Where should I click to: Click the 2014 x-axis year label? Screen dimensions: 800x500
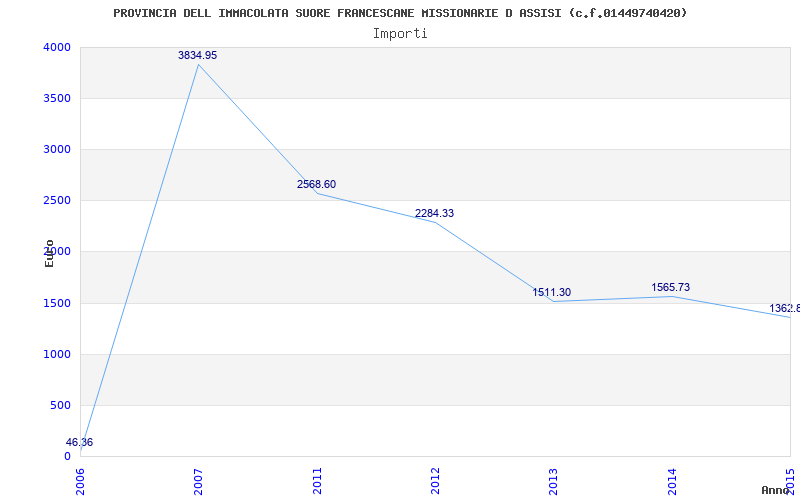(x=672, y=481)
